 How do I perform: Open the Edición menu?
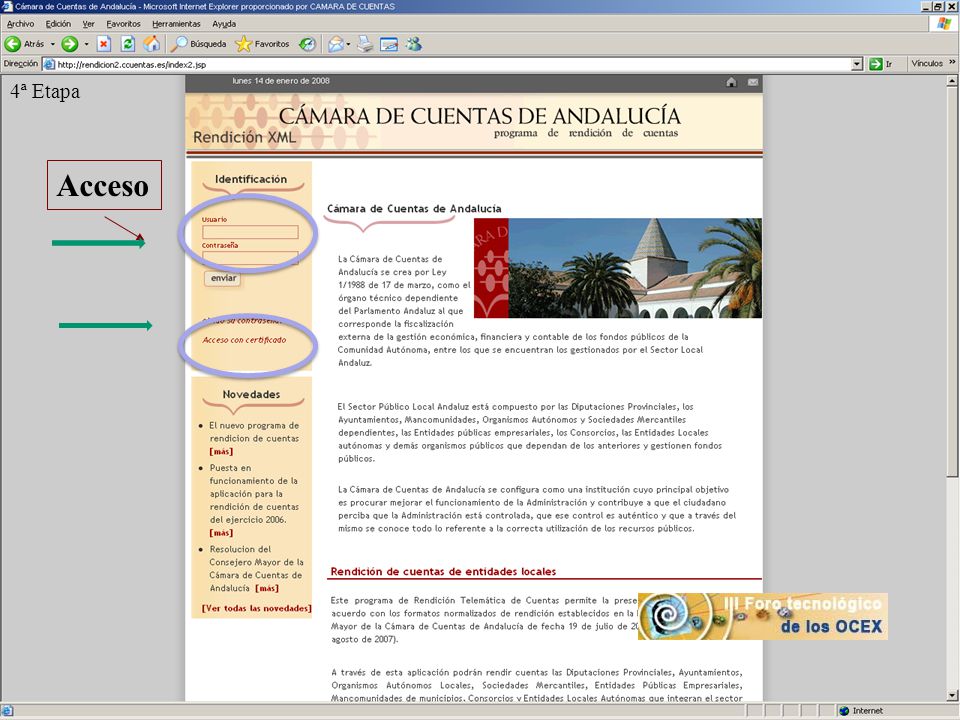tap(58, 24)
